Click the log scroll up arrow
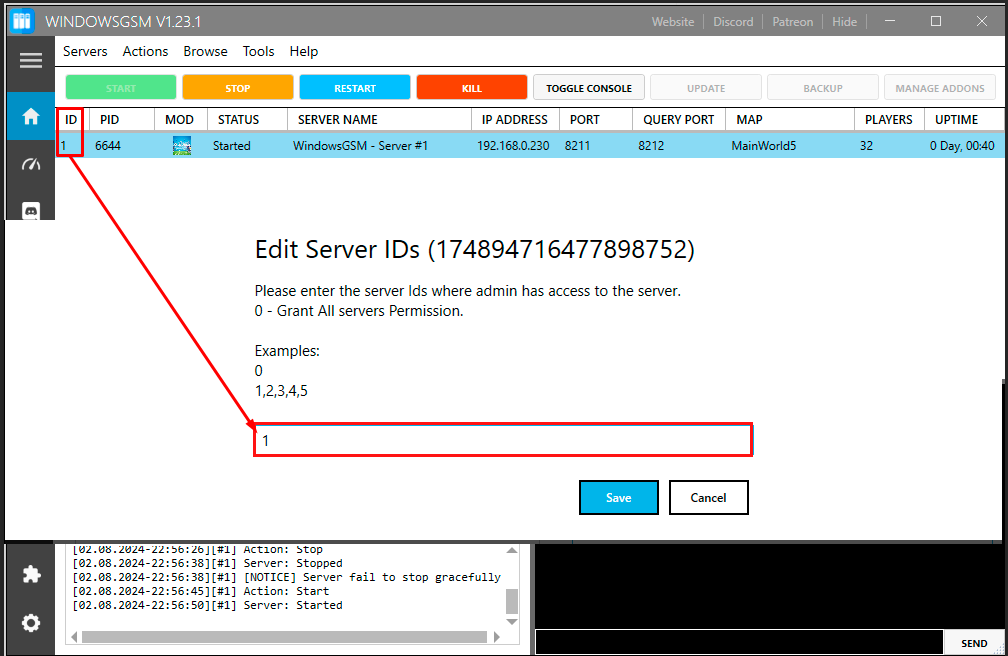This screenshot has height=656, width=1008. [512, 551]
